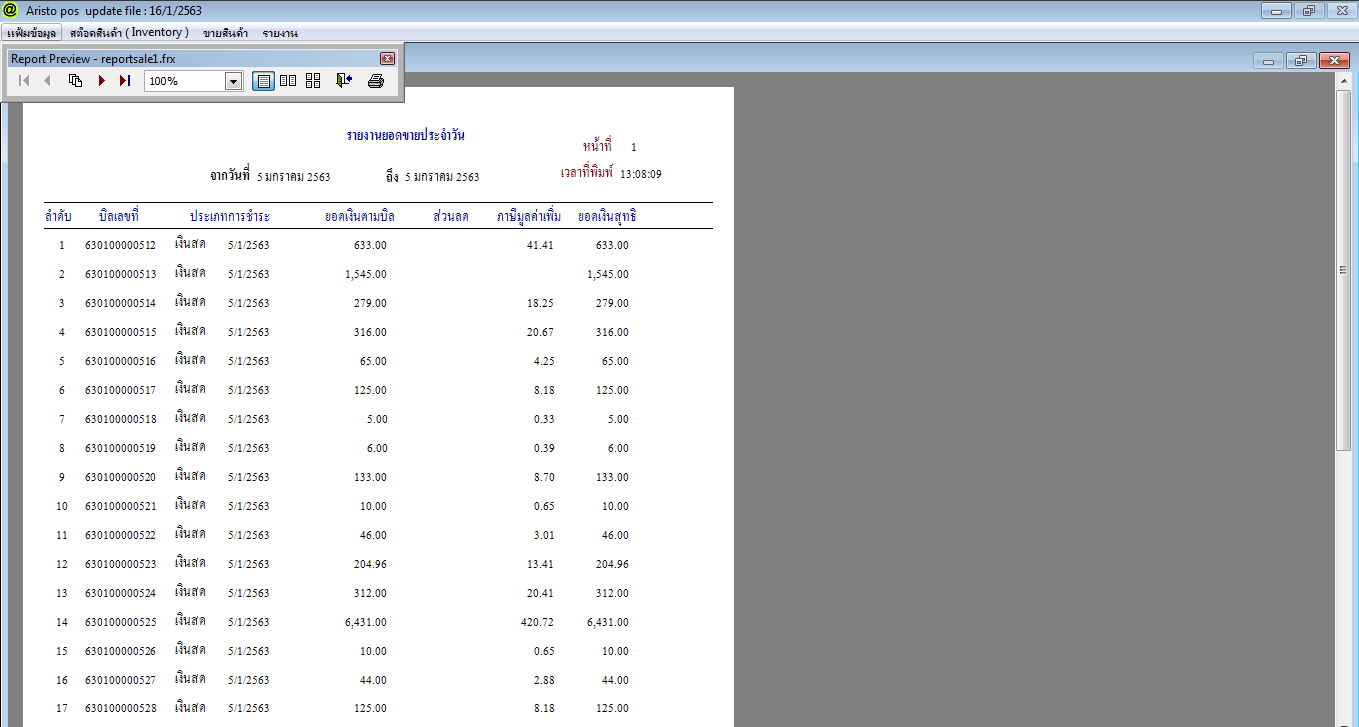Print the report using printer icon

376,81
